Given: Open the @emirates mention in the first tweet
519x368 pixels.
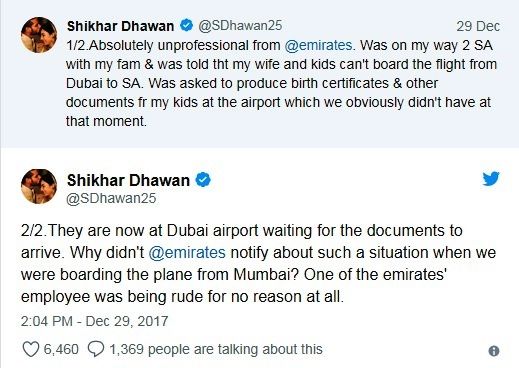Looking at the screenshot, I should [318, 45].
